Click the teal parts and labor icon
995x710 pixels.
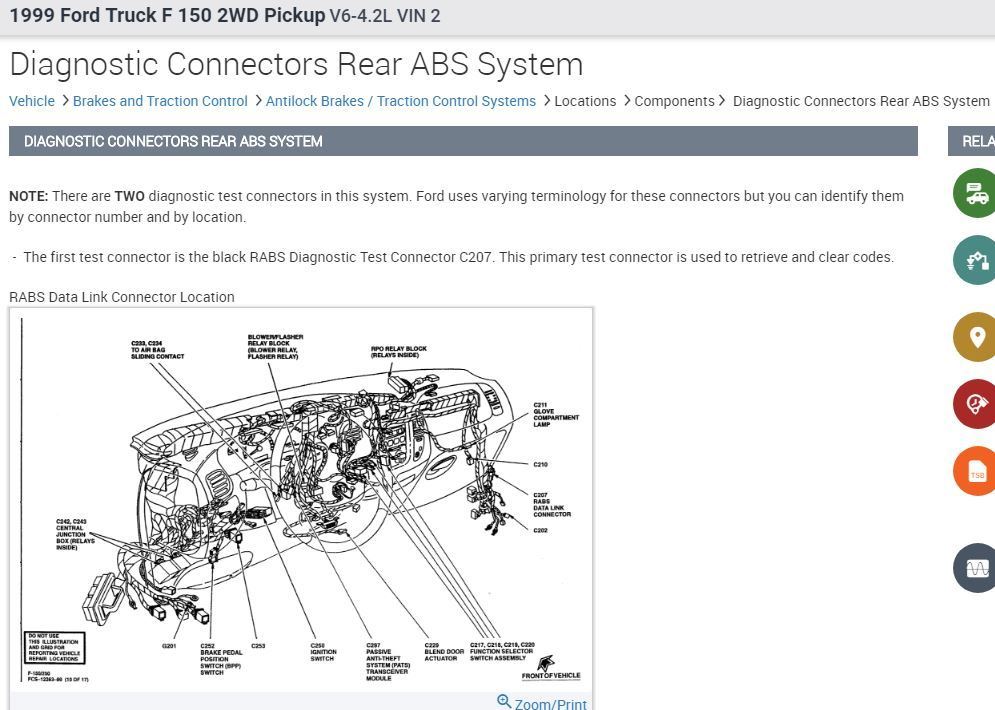(x=975, y=259)
